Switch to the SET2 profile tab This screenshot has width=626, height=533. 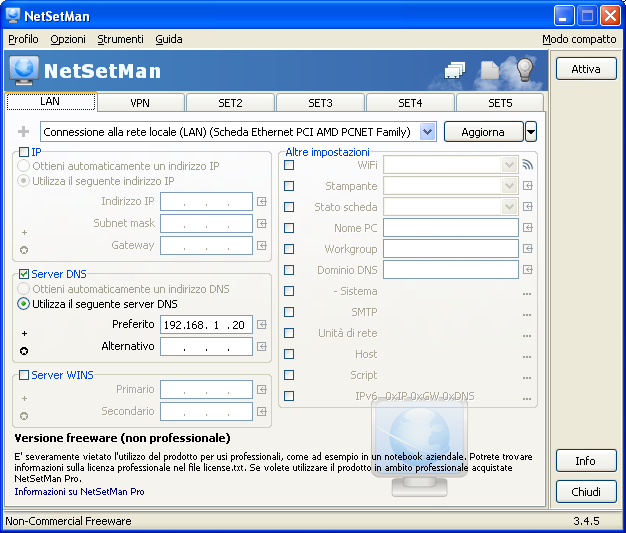pyautogui.click(x=230, y=103)
